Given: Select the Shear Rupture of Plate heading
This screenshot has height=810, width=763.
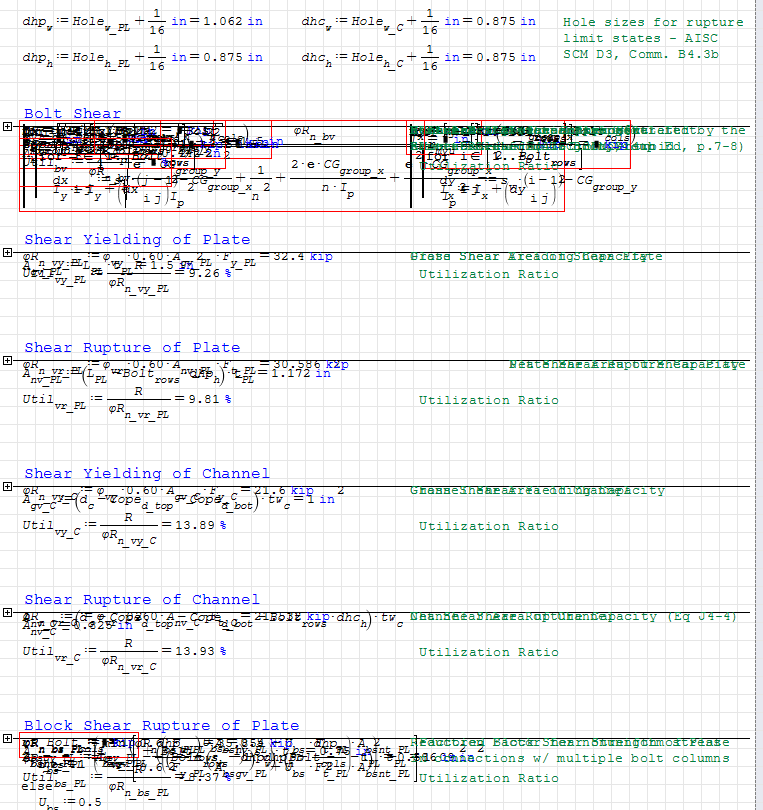Looking at the screenshot, I should [x=132, y=348].
